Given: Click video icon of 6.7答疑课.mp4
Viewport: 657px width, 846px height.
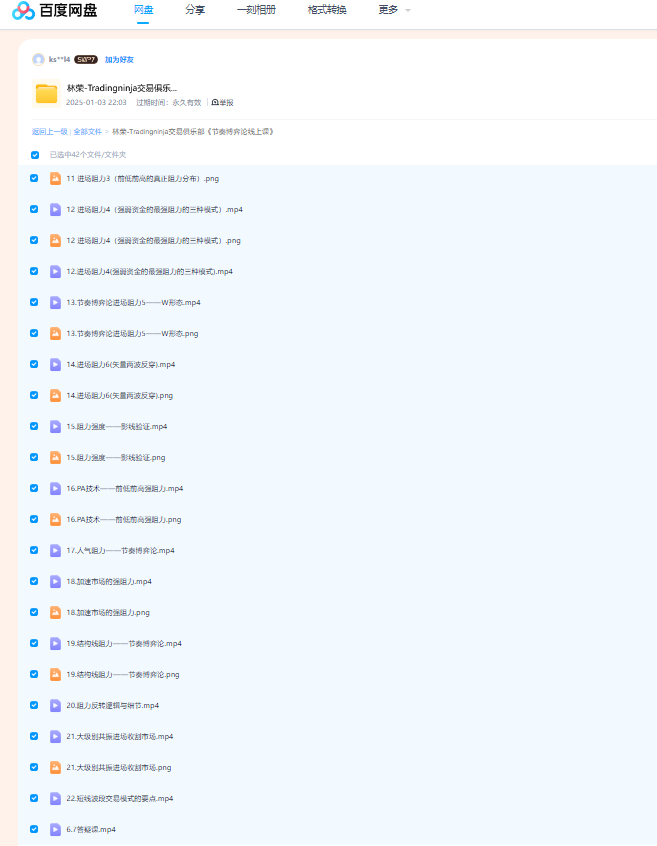Looking at the screenshot, I should [x=55, y=829].
